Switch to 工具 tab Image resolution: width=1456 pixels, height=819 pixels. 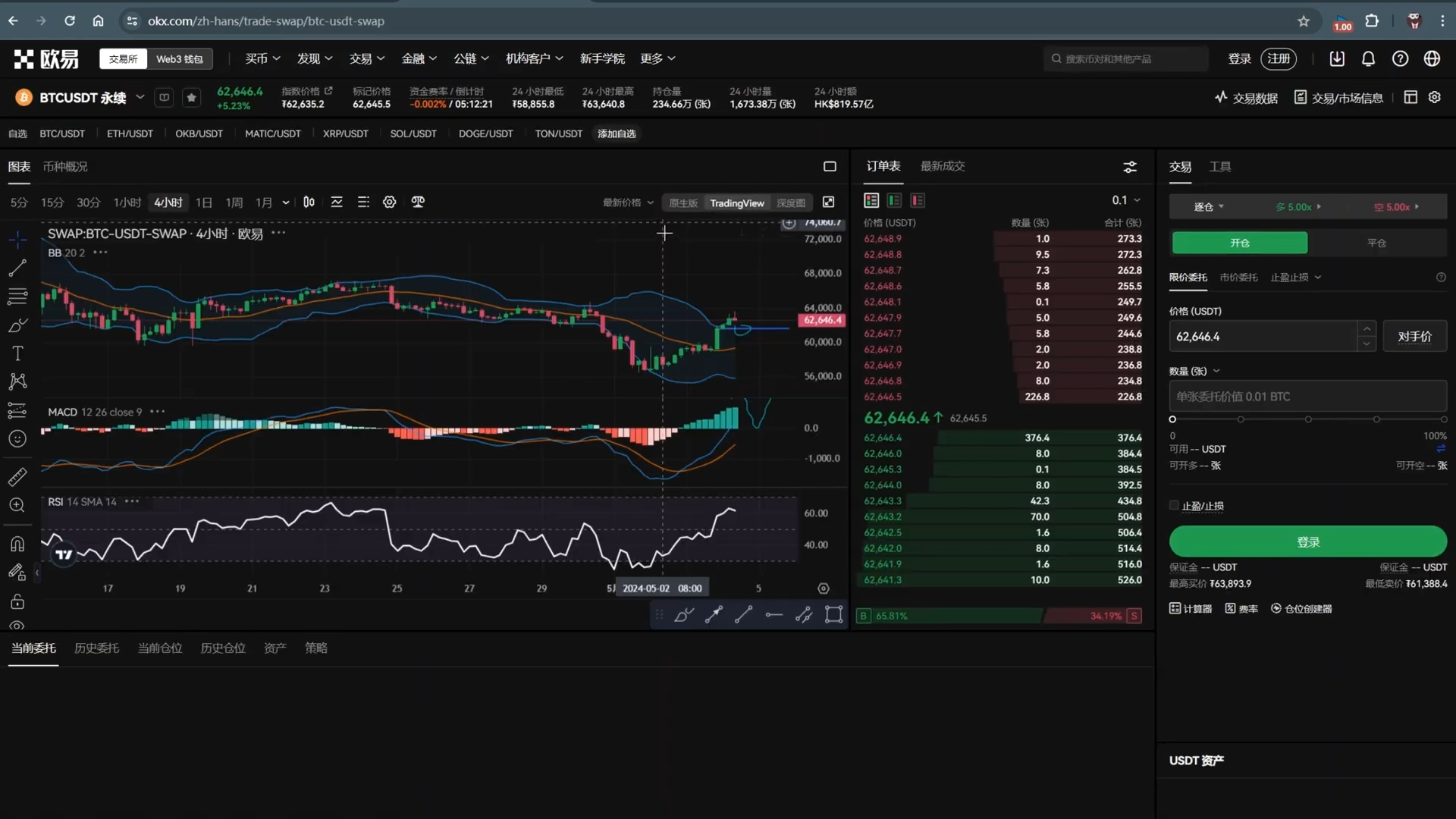coord(1219,166)
